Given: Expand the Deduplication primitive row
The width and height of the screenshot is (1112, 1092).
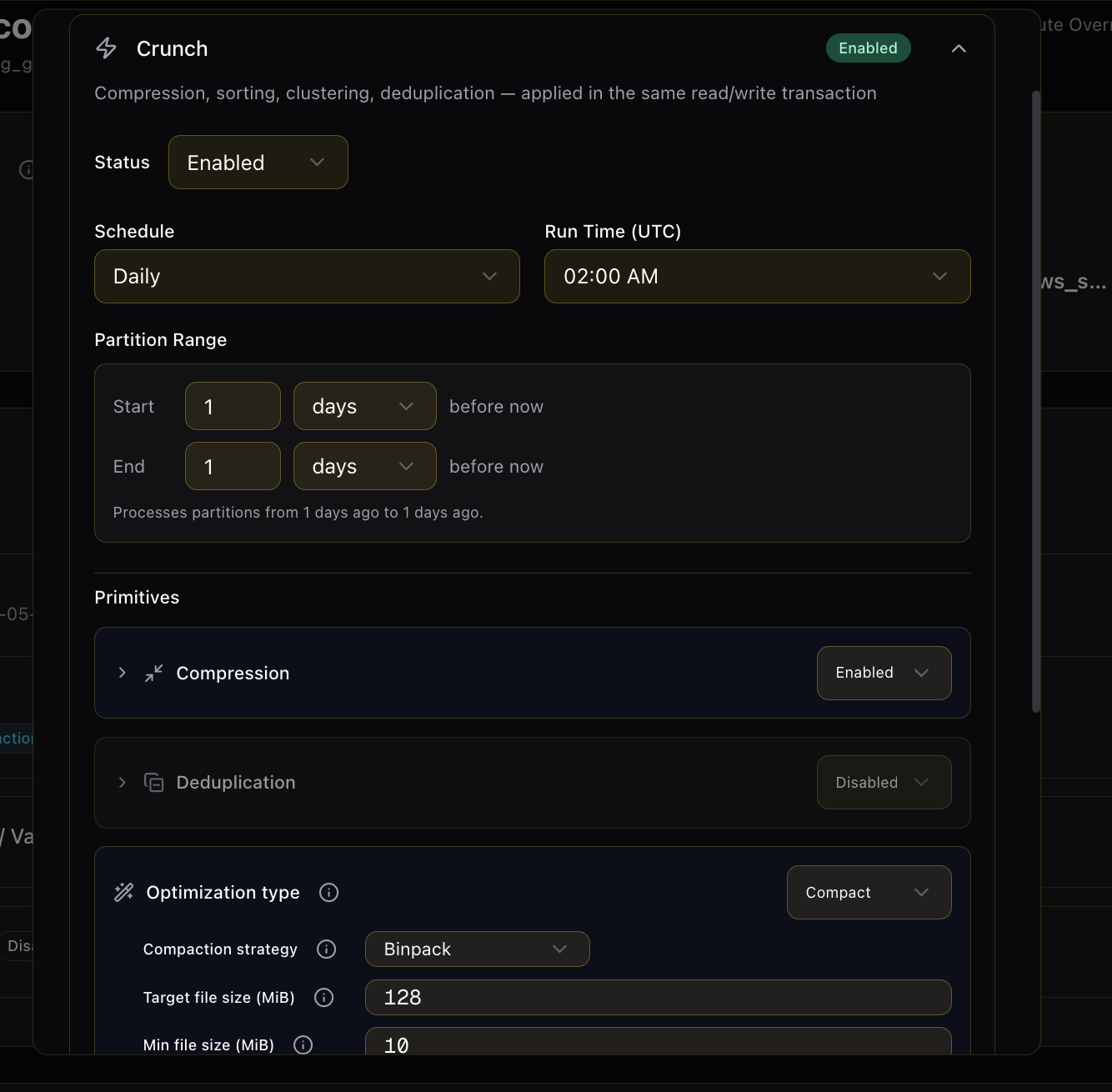Looking at the screenshot, I should point(122,783).
